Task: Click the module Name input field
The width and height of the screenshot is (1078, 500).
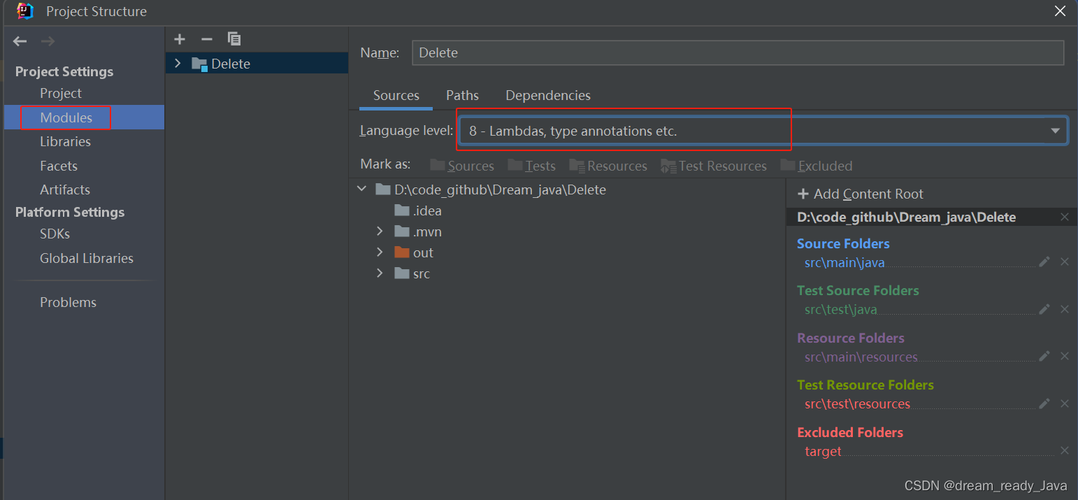Action: [x=736, y=53]
